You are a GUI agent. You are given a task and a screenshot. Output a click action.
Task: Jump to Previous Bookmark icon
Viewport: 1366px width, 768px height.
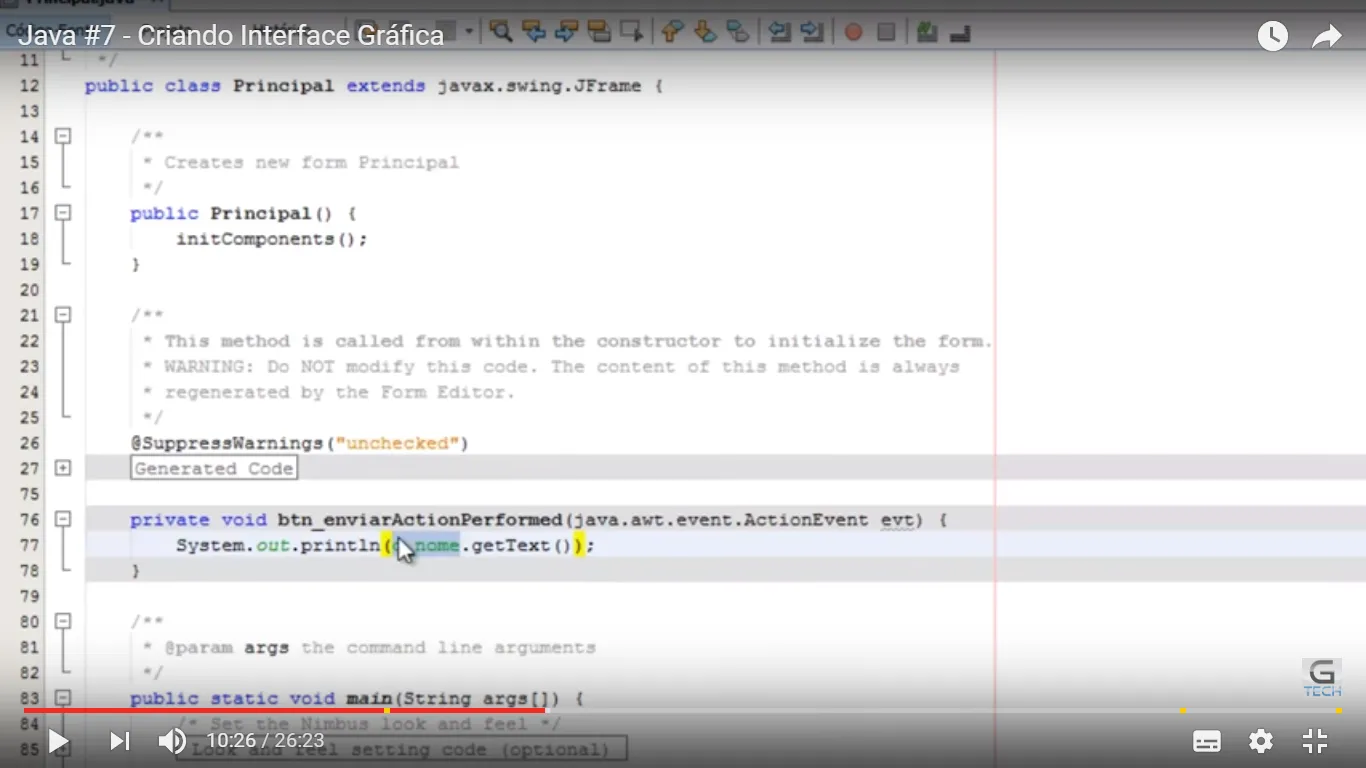click(672, 31)
